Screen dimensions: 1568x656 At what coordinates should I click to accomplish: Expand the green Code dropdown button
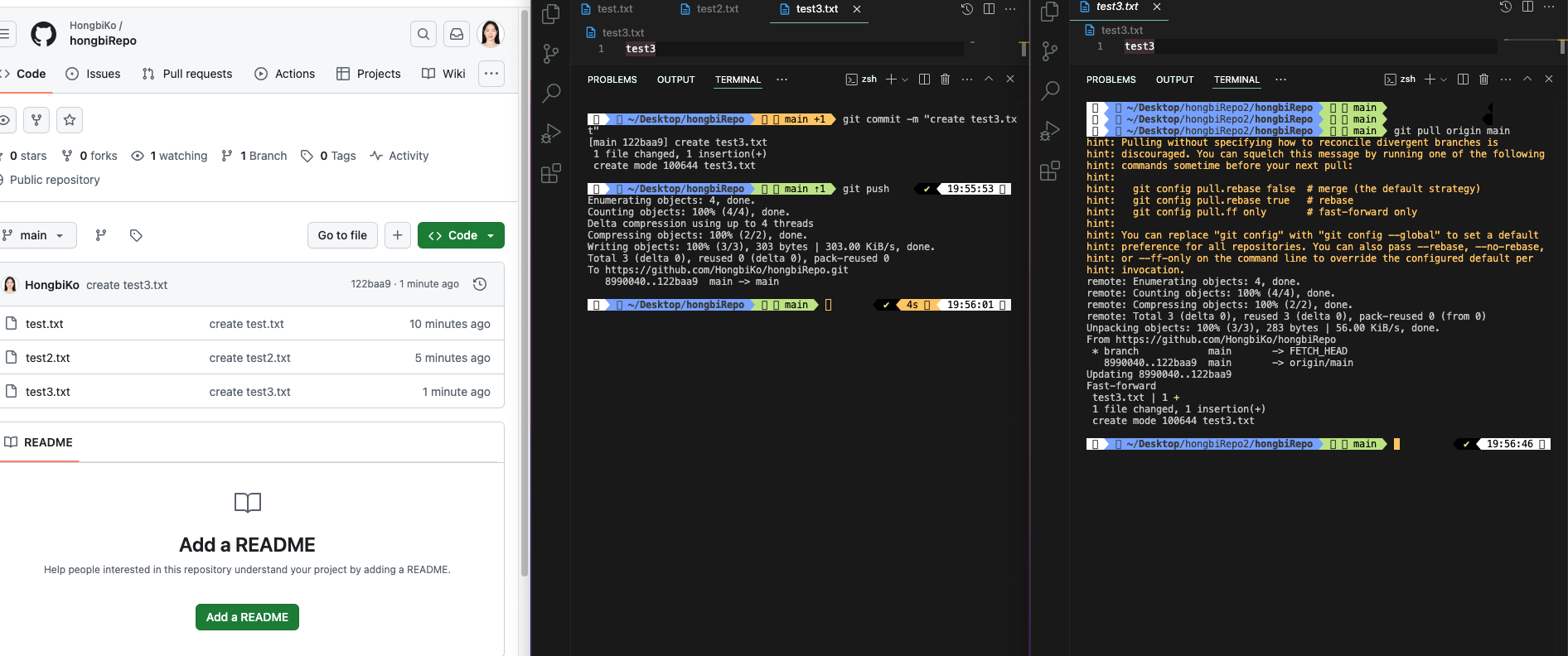[x=461, y=235]
